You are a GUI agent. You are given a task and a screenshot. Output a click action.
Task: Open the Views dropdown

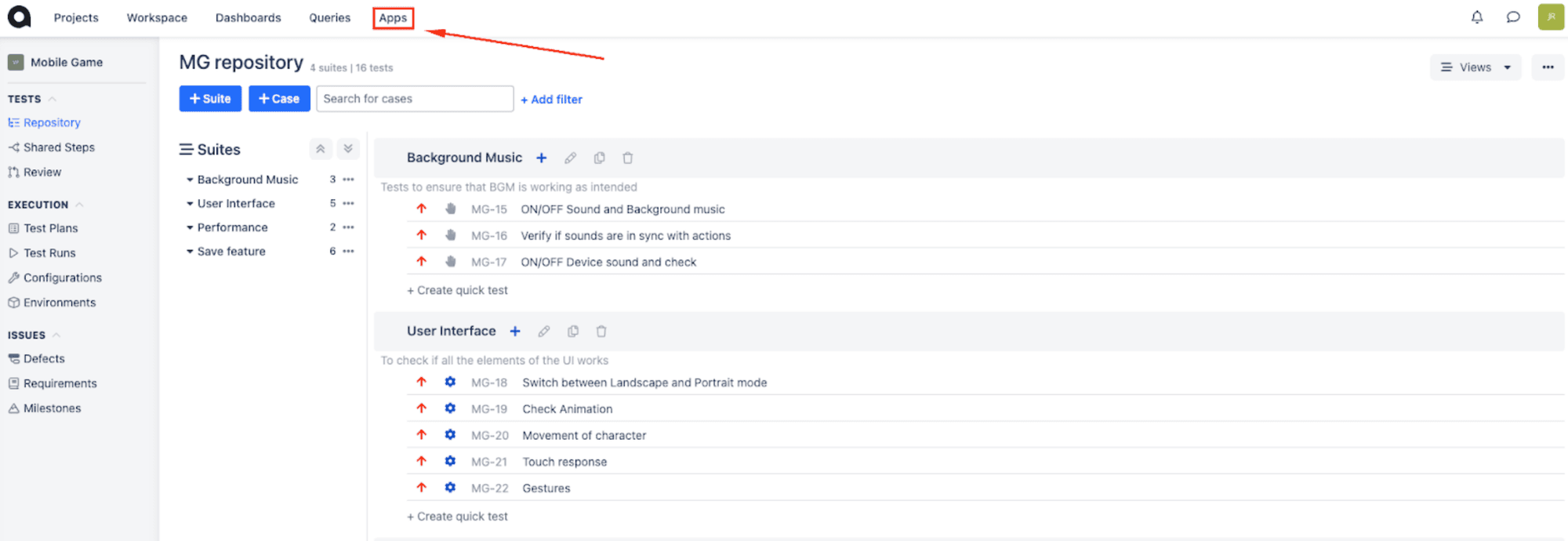click(x=1475, y=67)
